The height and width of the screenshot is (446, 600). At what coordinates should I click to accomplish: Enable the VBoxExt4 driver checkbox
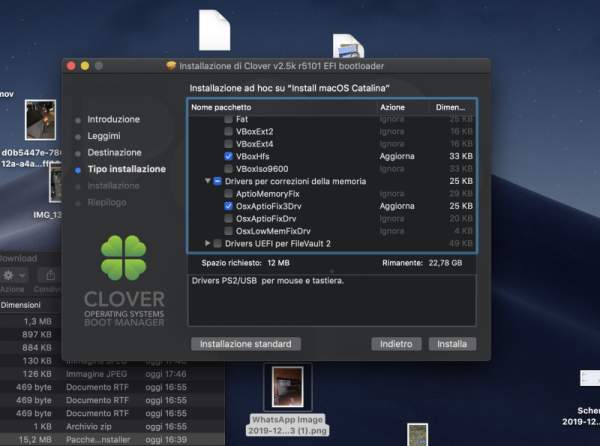[x=228, y=144]
